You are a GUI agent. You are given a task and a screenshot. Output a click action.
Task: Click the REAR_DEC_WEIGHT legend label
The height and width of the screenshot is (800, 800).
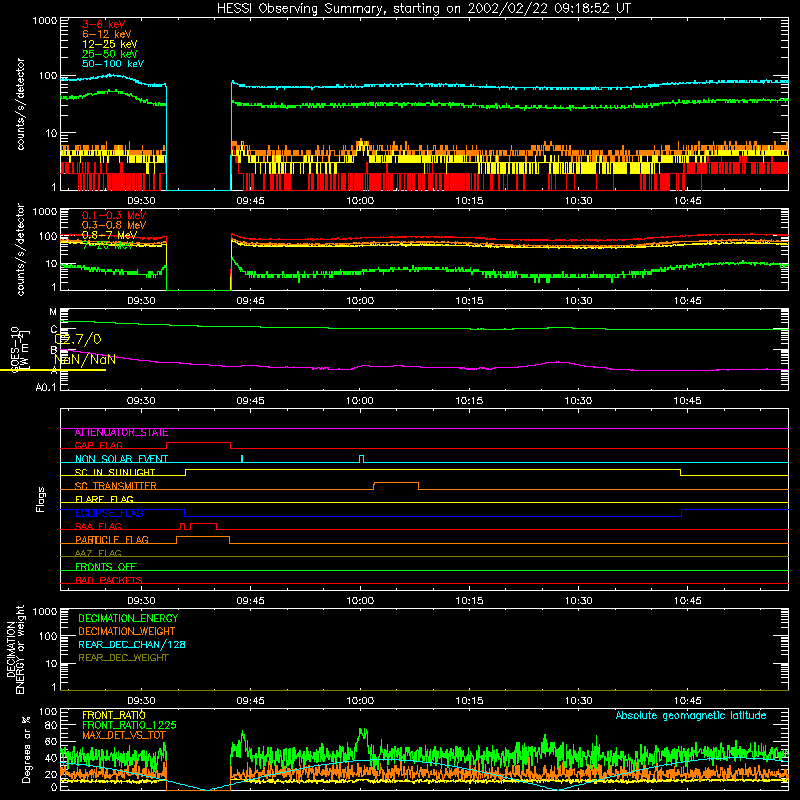[x=123, y=658]
